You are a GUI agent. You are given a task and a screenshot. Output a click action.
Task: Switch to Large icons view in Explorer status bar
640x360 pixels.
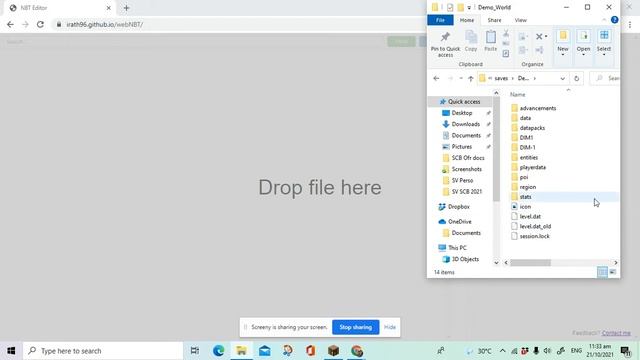(x=613, y=272)
